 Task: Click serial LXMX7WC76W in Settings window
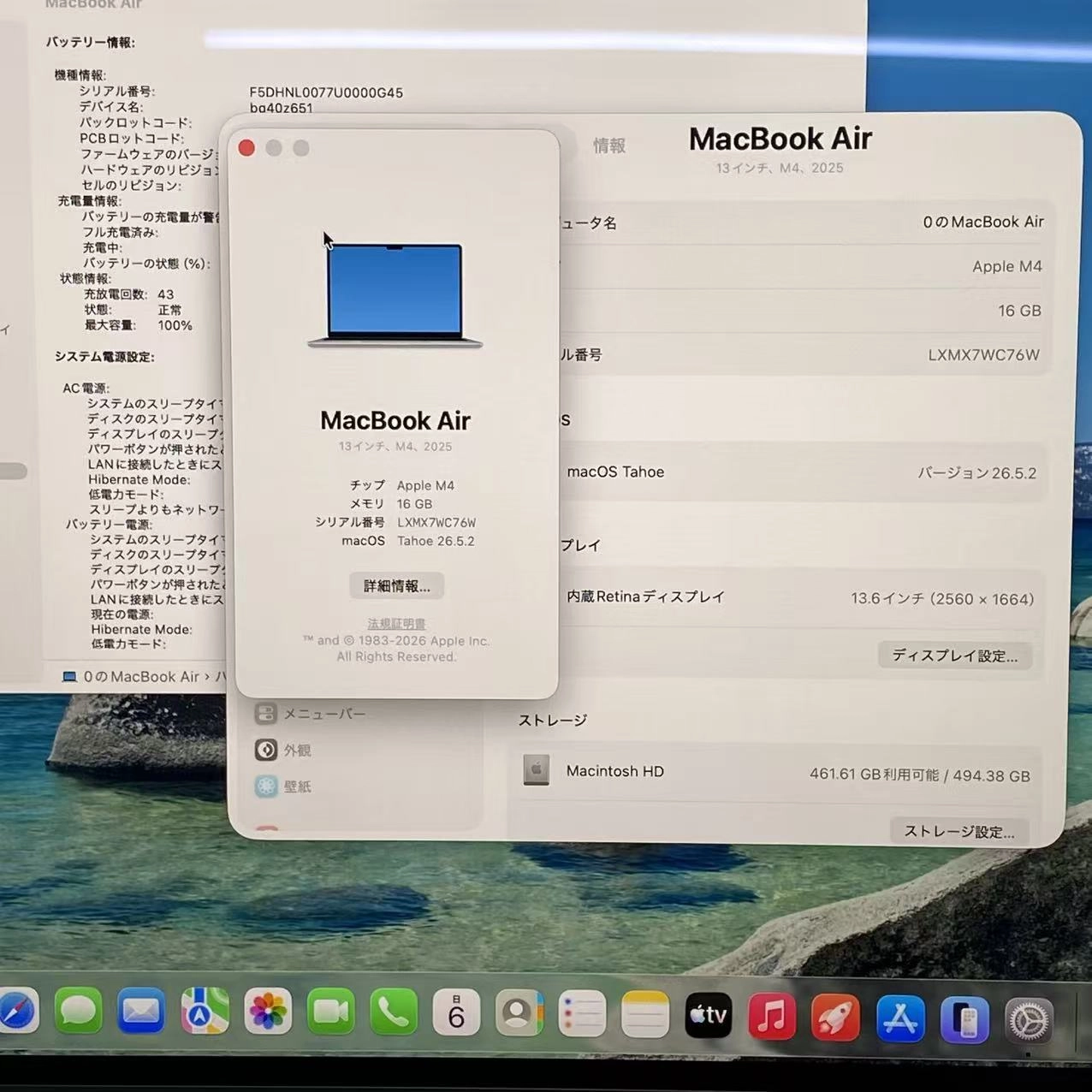coord(984,355)
